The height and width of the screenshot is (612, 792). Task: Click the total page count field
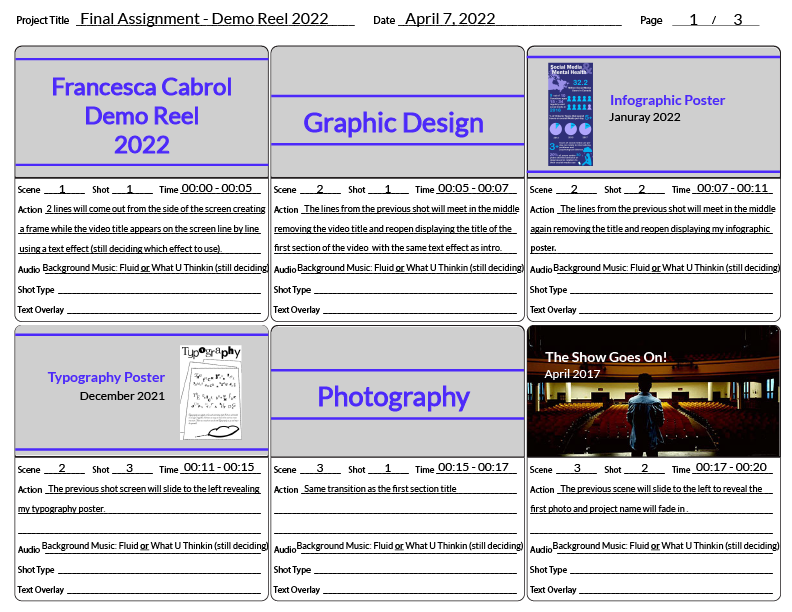(738, 20)
